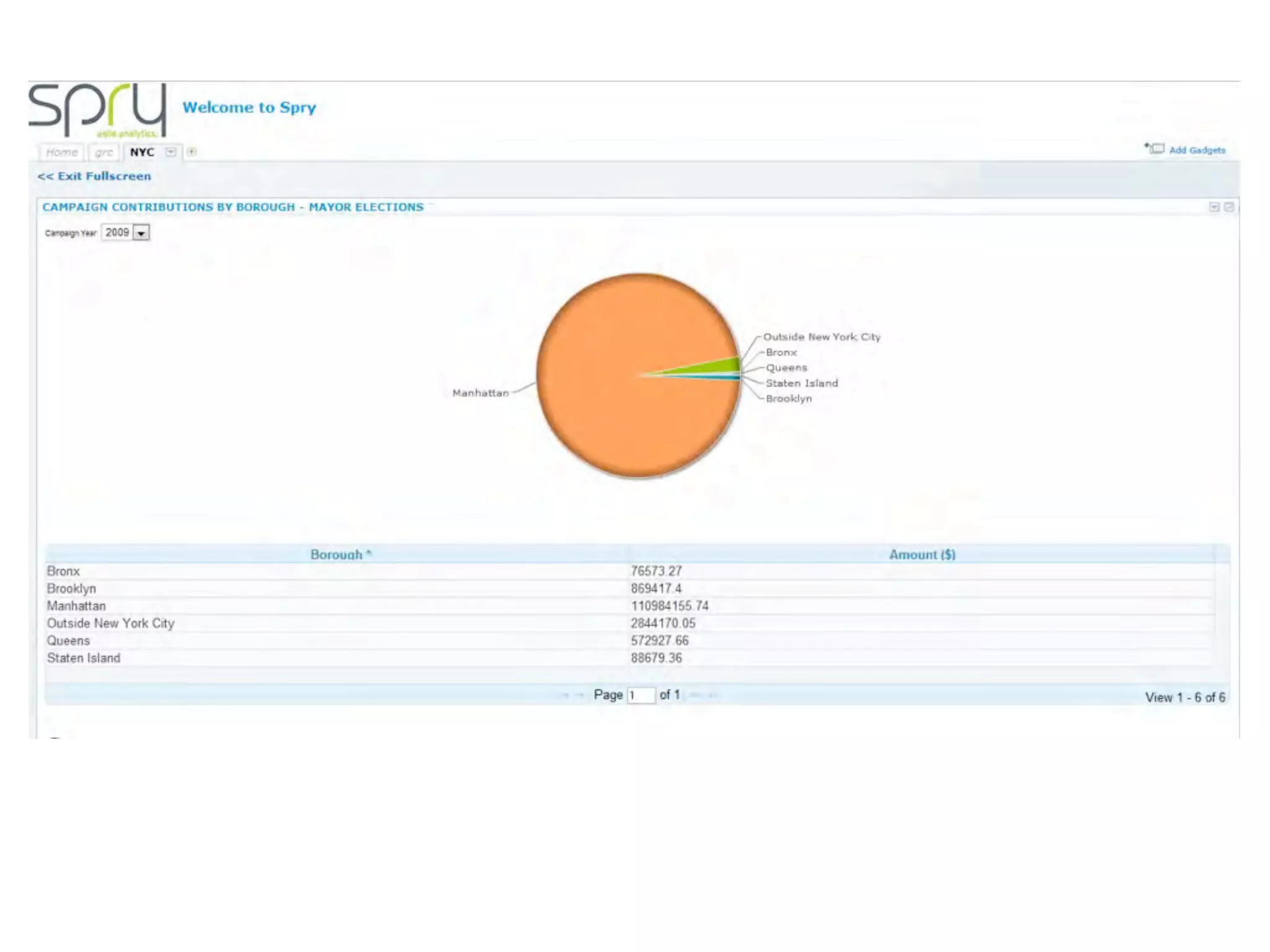Open the NYC tab options dropdown
Viewport: 1270px width, 952px height.
click(171, 152)
